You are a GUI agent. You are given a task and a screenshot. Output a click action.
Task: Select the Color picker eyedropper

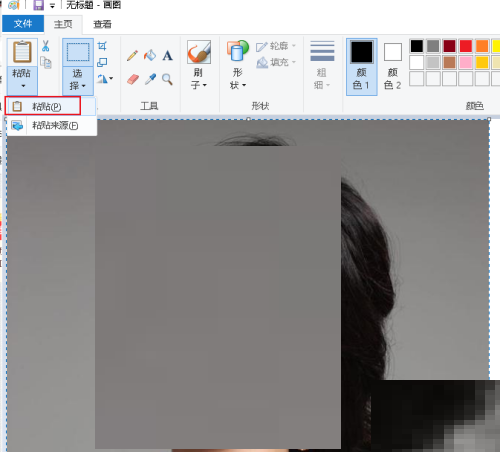pyautogui.click(x=150, y=79)
